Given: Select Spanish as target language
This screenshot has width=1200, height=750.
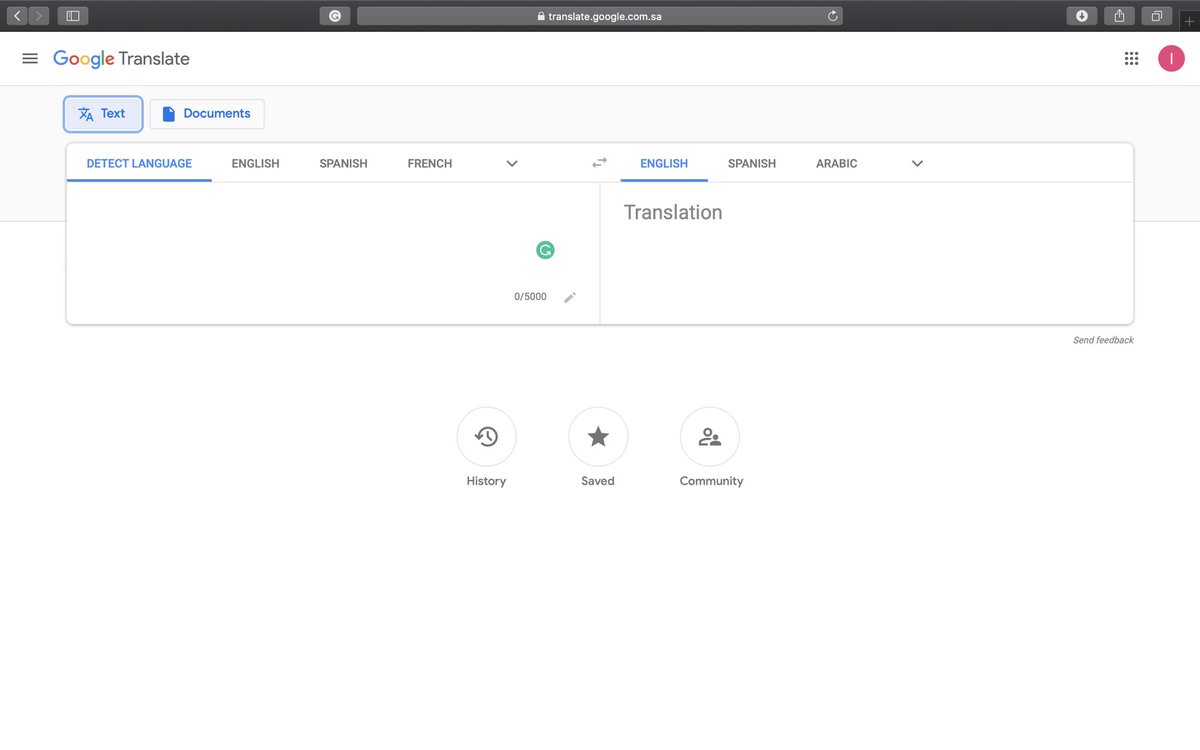Looking at the screenshot, I should click(752, 163).
